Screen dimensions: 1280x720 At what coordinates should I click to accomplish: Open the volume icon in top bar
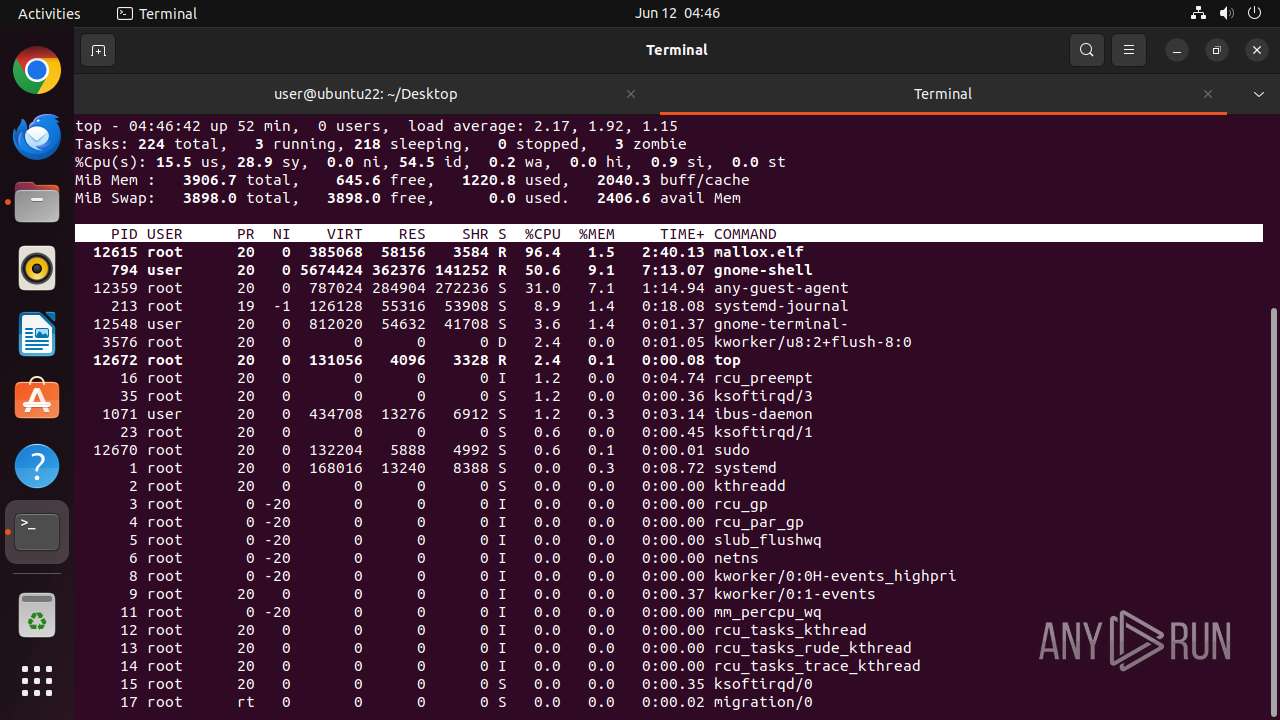1228,13
